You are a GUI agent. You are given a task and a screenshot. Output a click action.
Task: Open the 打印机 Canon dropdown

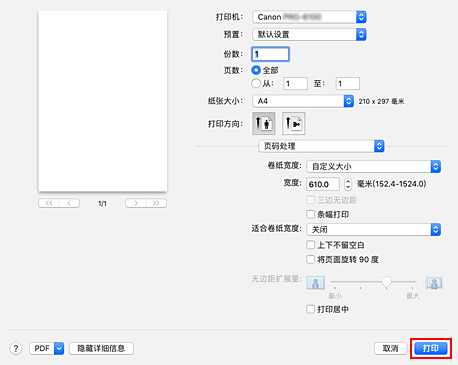pos(309,17)
